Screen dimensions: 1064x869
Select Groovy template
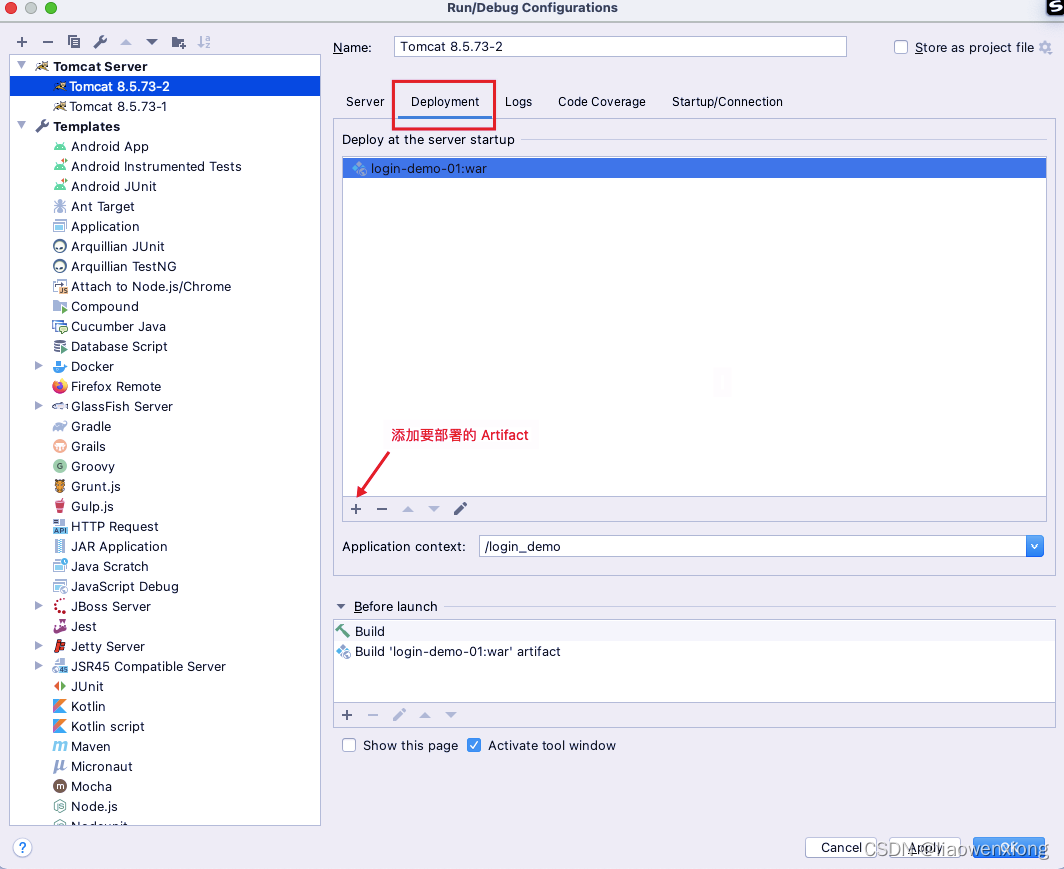[x=84, y=467]
